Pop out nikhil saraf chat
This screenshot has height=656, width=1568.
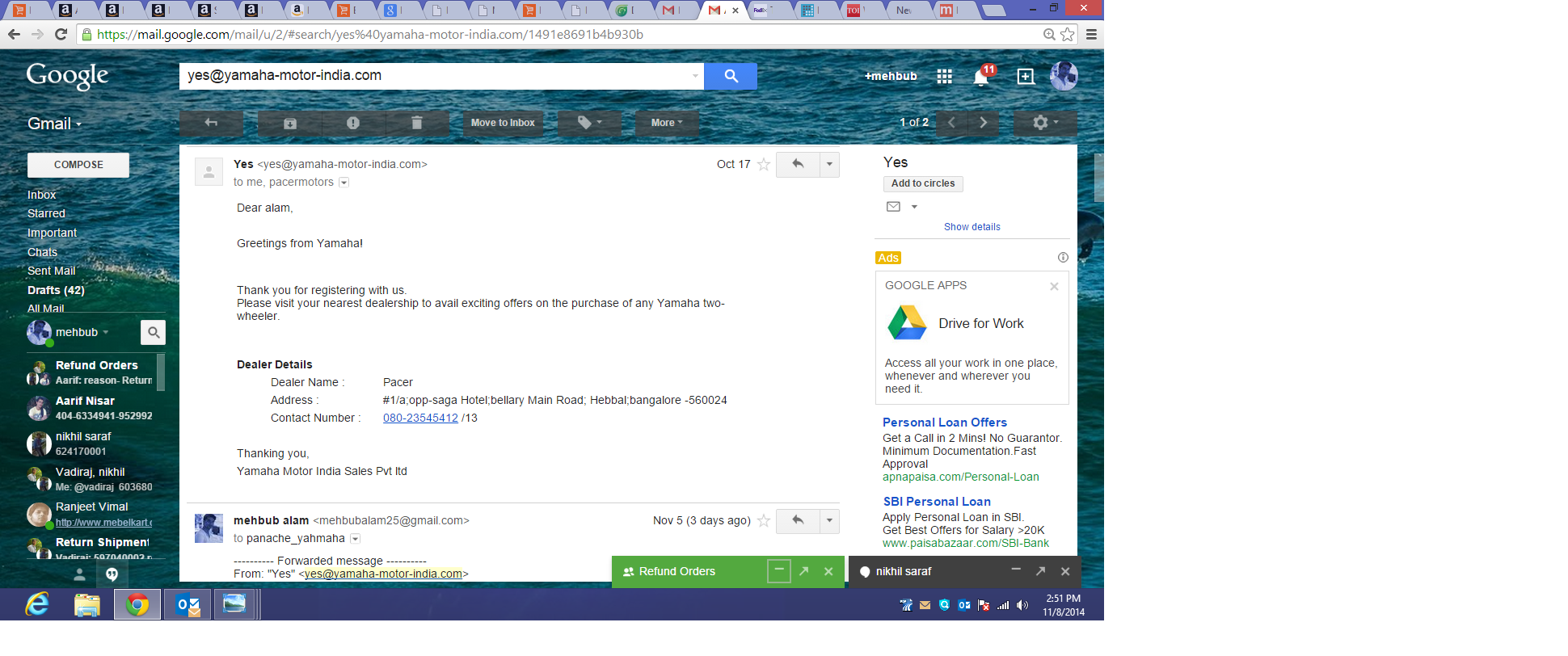coord(1040,571)
